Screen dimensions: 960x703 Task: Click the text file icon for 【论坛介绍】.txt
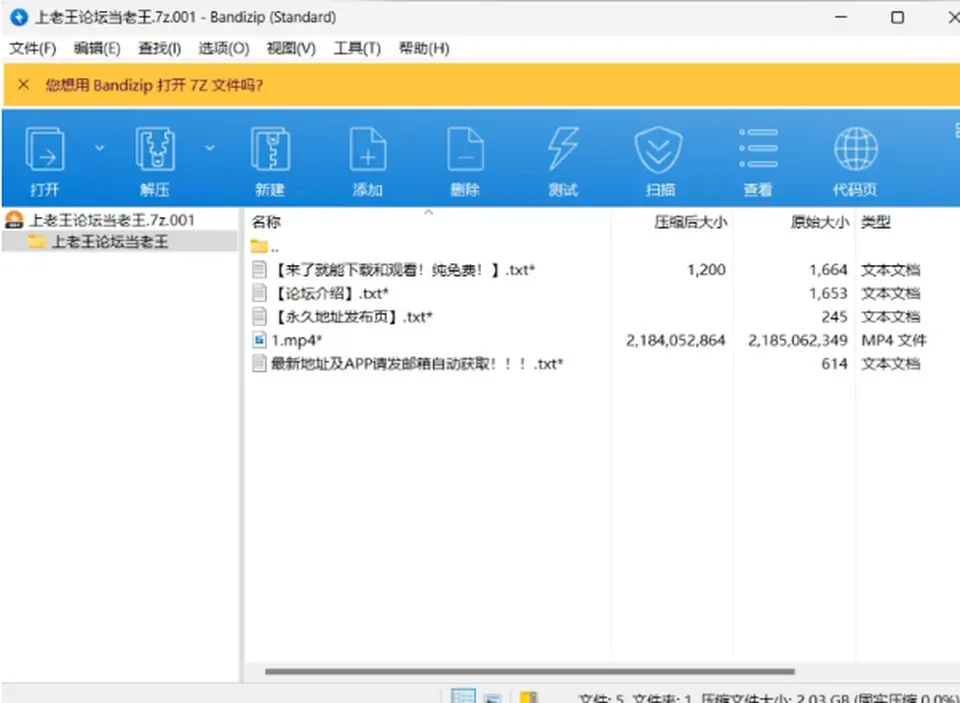(260, 293)
